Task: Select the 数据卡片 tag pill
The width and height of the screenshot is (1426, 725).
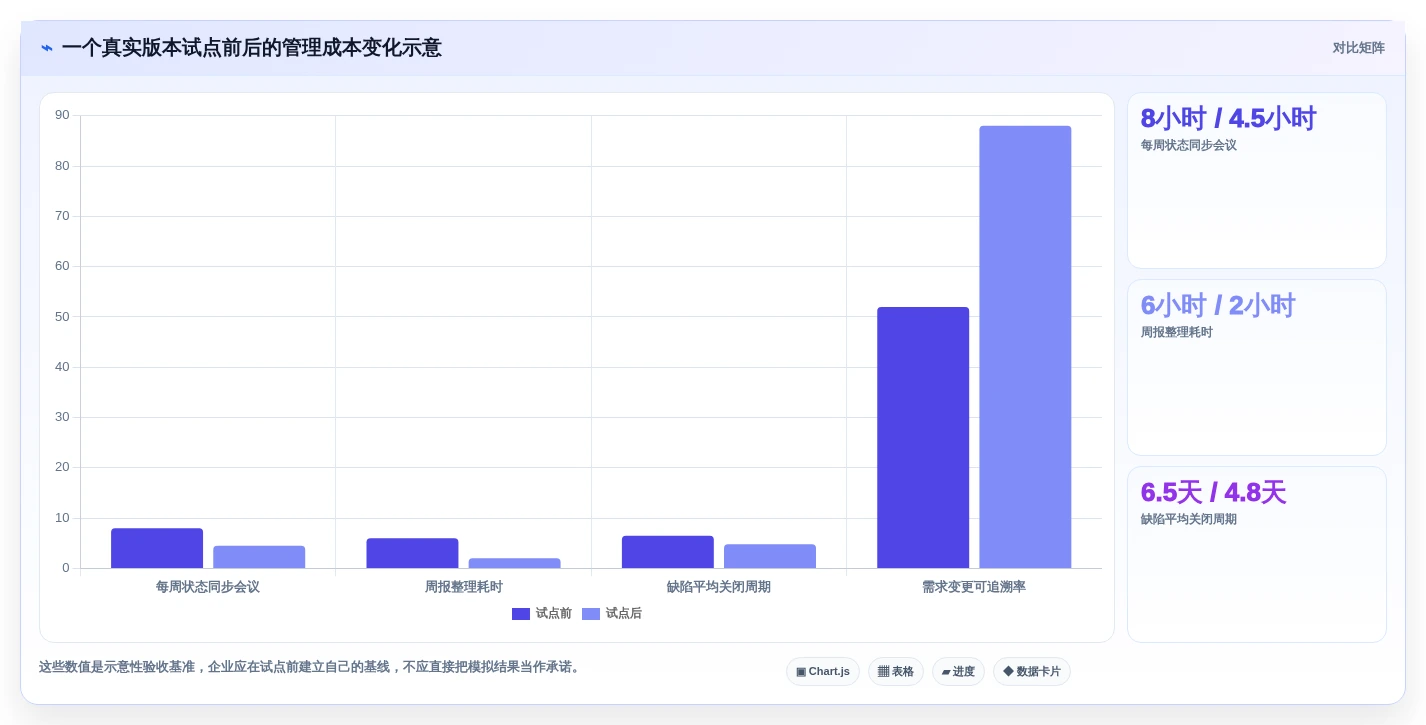Action: pos(1032,672)
